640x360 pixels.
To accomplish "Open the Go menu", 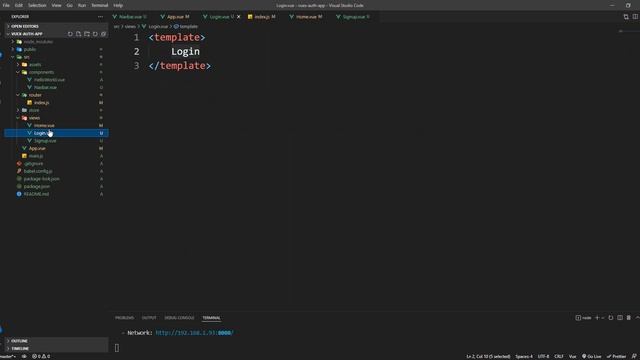I will tap(69, 5).
